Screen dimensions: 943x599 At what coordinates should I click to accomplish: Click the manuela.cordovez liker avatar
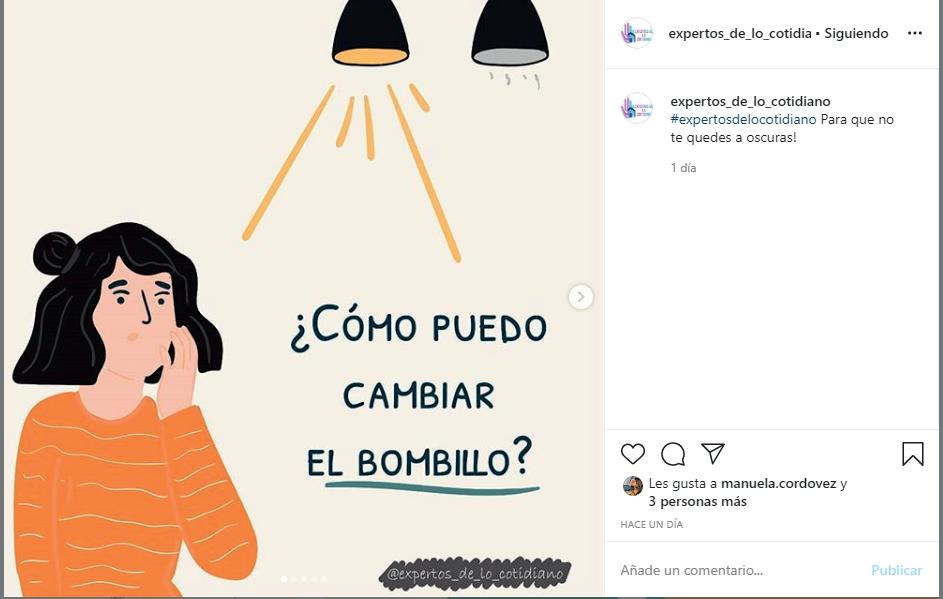pos(633,486)
